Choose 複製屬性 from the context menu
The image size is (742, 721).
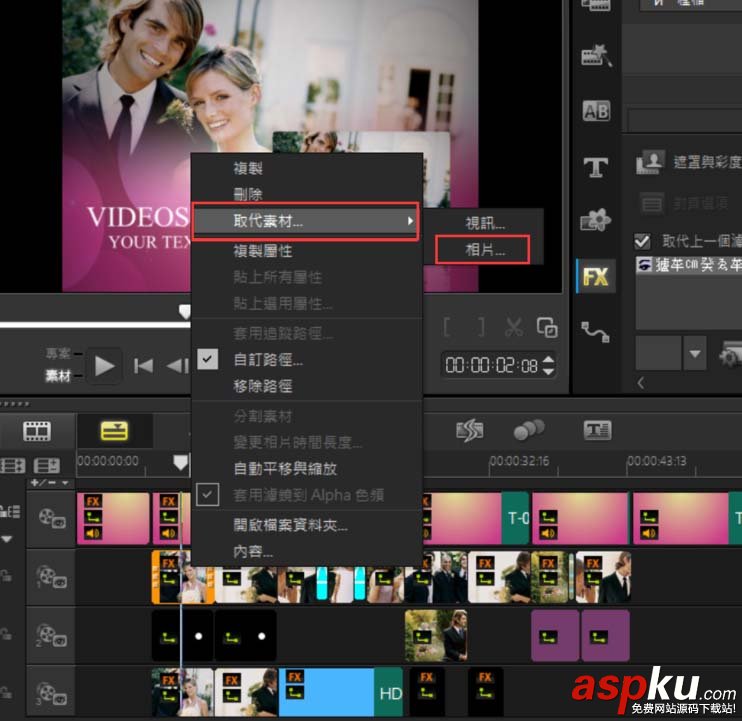pyautogui.click(x=263, y=251)
